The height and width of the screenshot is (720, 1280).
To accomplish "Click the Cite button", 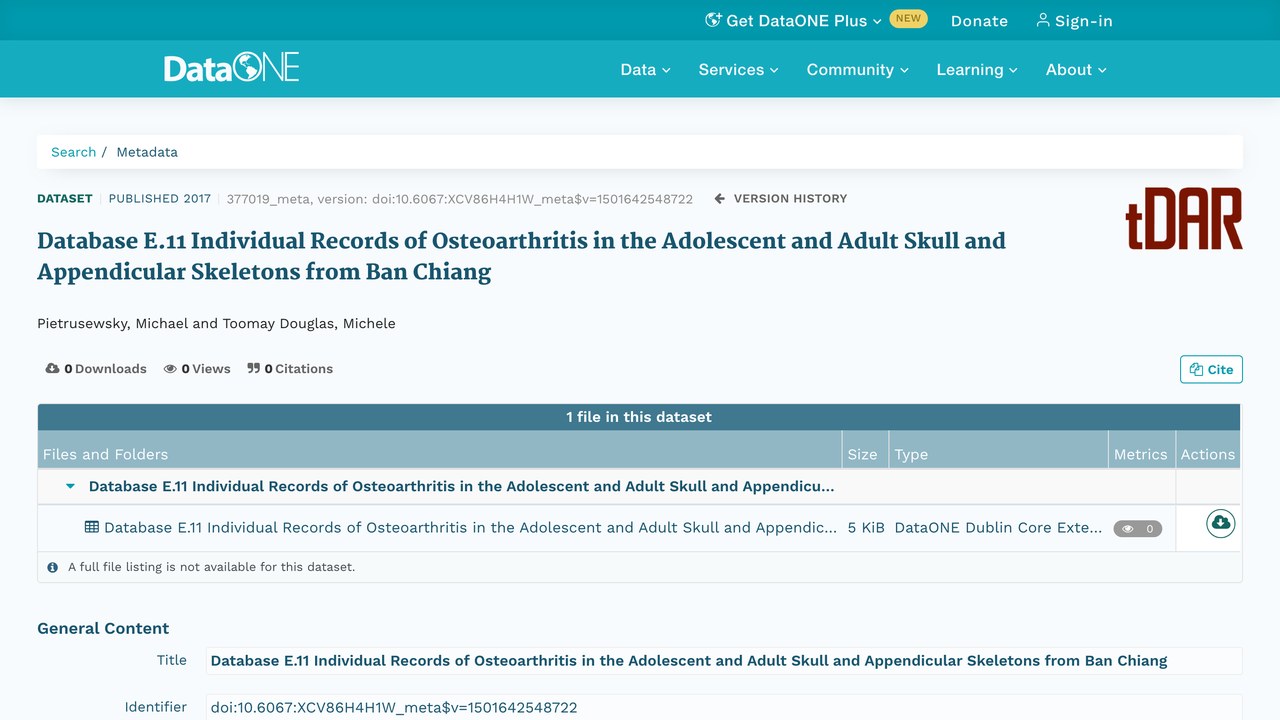I will [x=1211, y=369].
